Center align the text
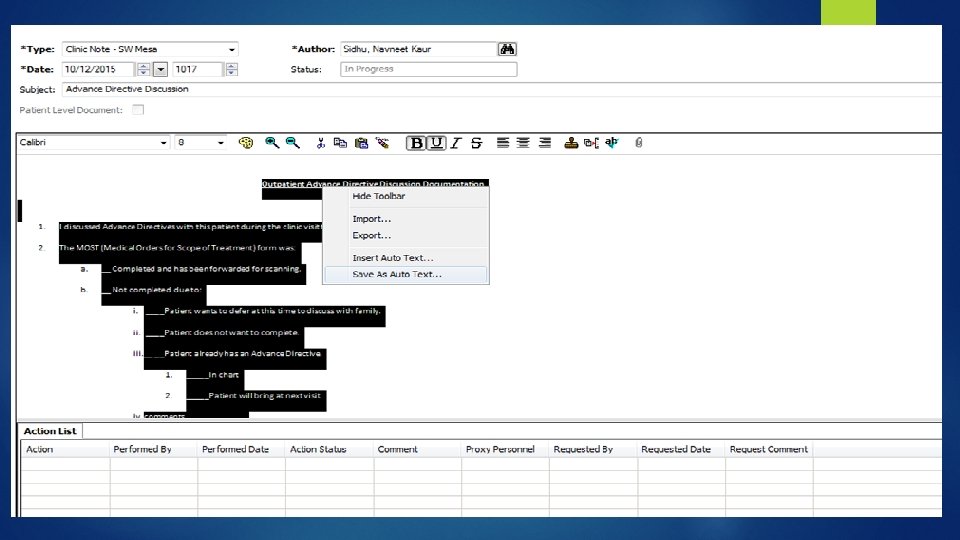 523,143
